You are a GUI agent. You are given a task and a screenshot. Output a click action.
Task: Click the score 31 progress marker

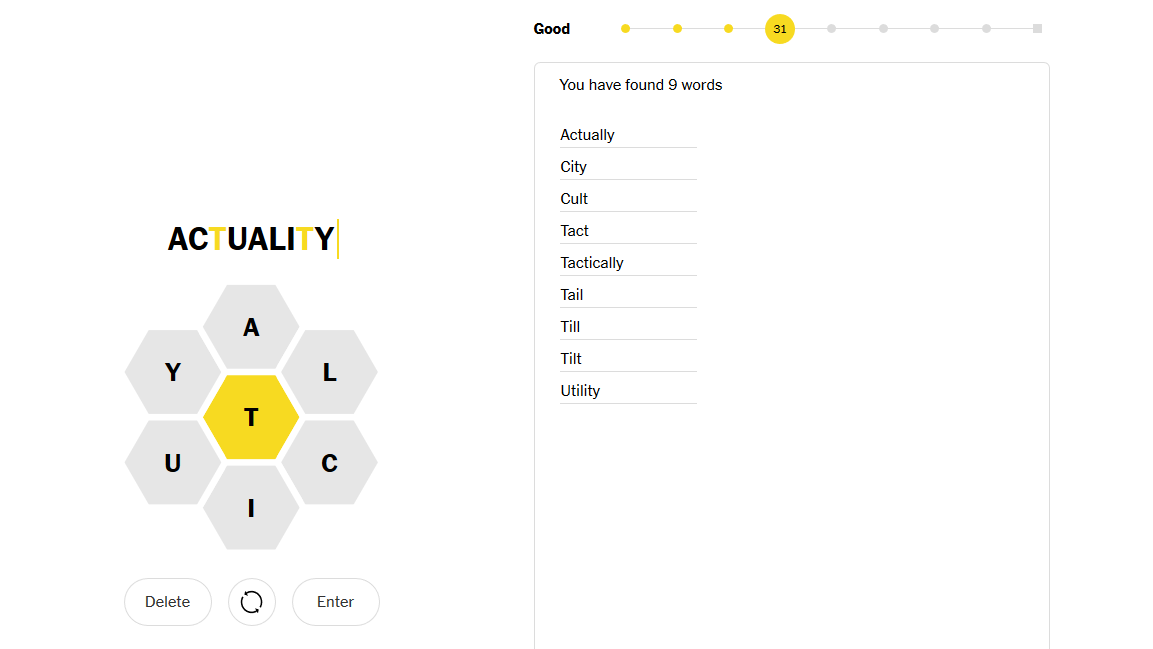pyautogui.click(x=779, y=29)
